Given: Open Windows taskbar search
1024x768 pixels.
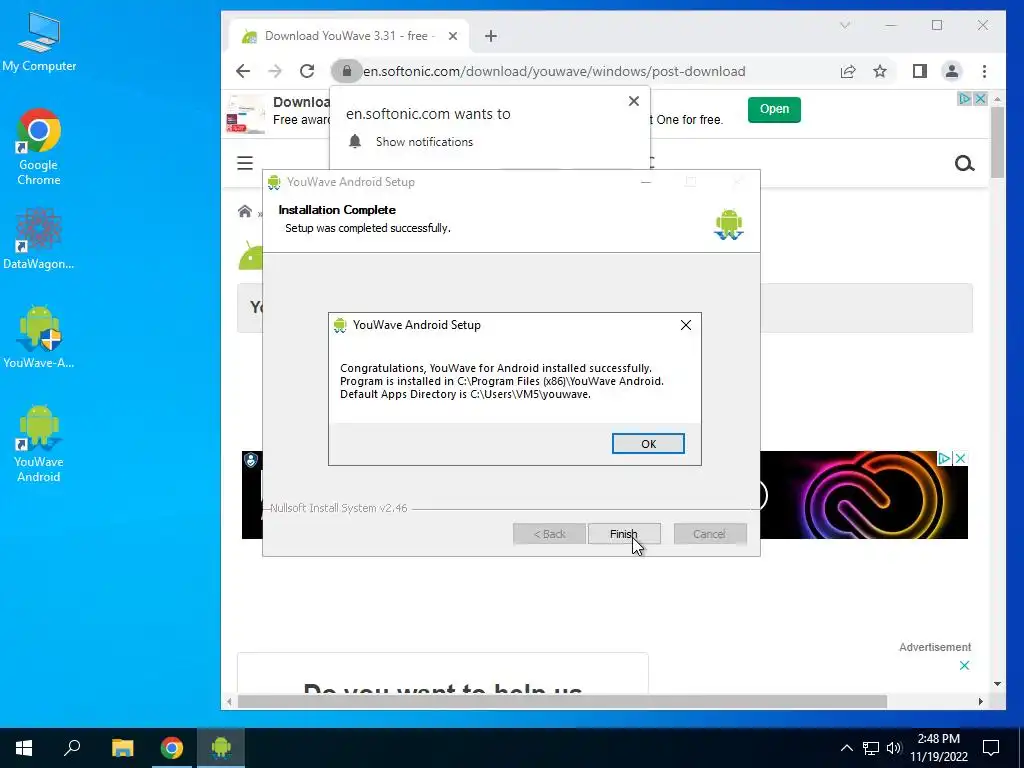Looking at the screenshot, I should click(x=72, y=748).
